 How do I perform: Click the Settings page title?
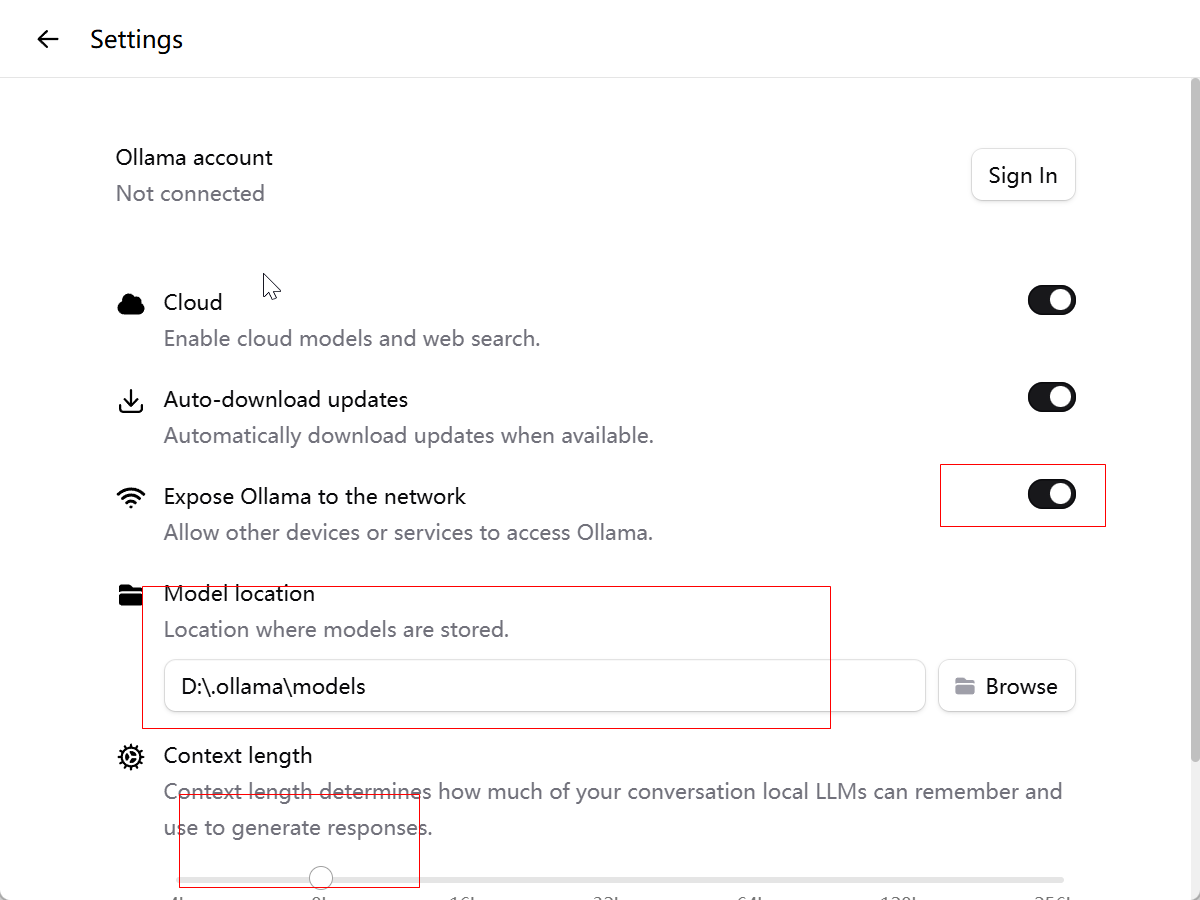[x=137, y=39]
